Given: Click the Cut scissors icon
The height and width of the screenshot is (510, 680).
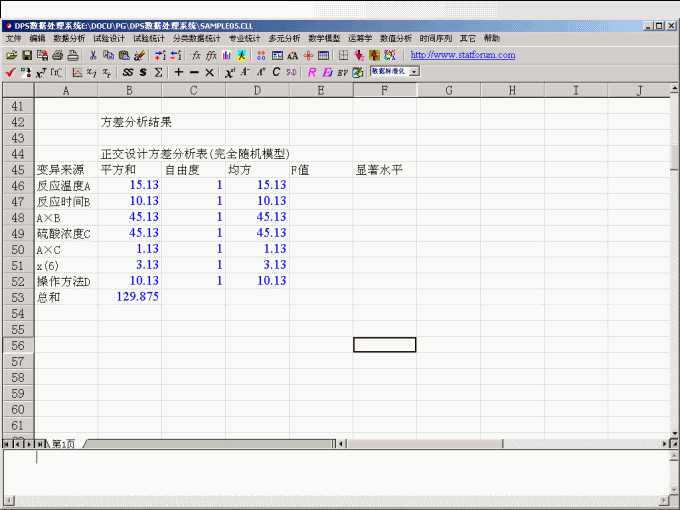Looking at the screenshot, I should coord(93,55).
